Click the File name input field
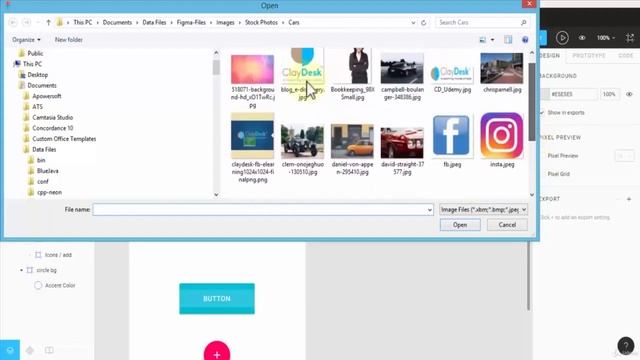Screen dimensions: 640x360 pyautogui.click(x=263, y=210)
